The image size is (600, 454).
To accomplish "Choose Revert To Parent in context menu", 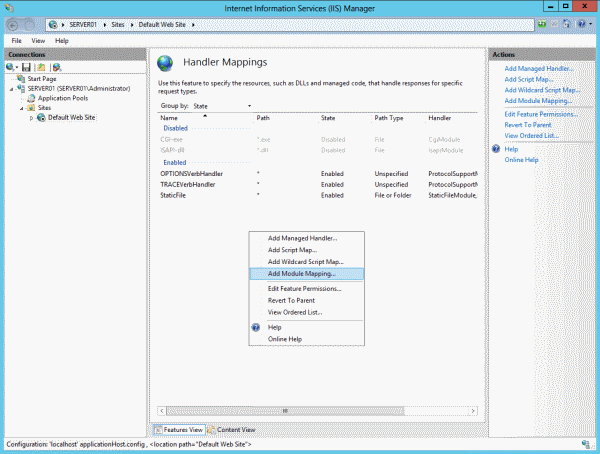I will point(307,300).
